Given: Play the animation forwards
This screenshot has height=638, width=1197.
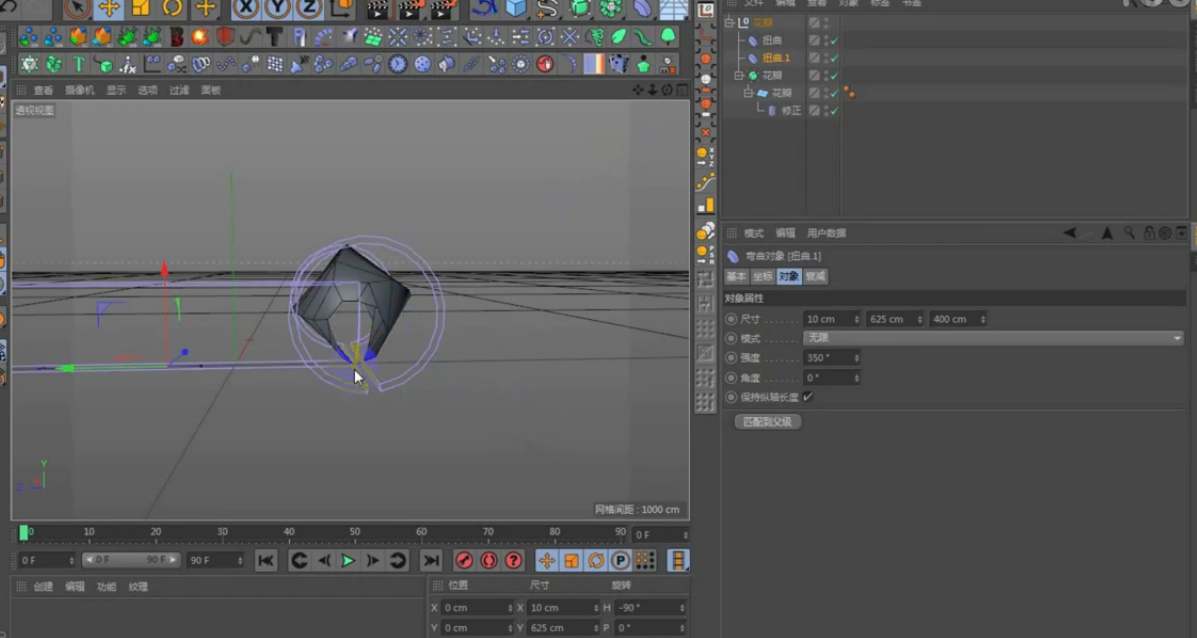Looking at the screenshot, I should 348,561.
